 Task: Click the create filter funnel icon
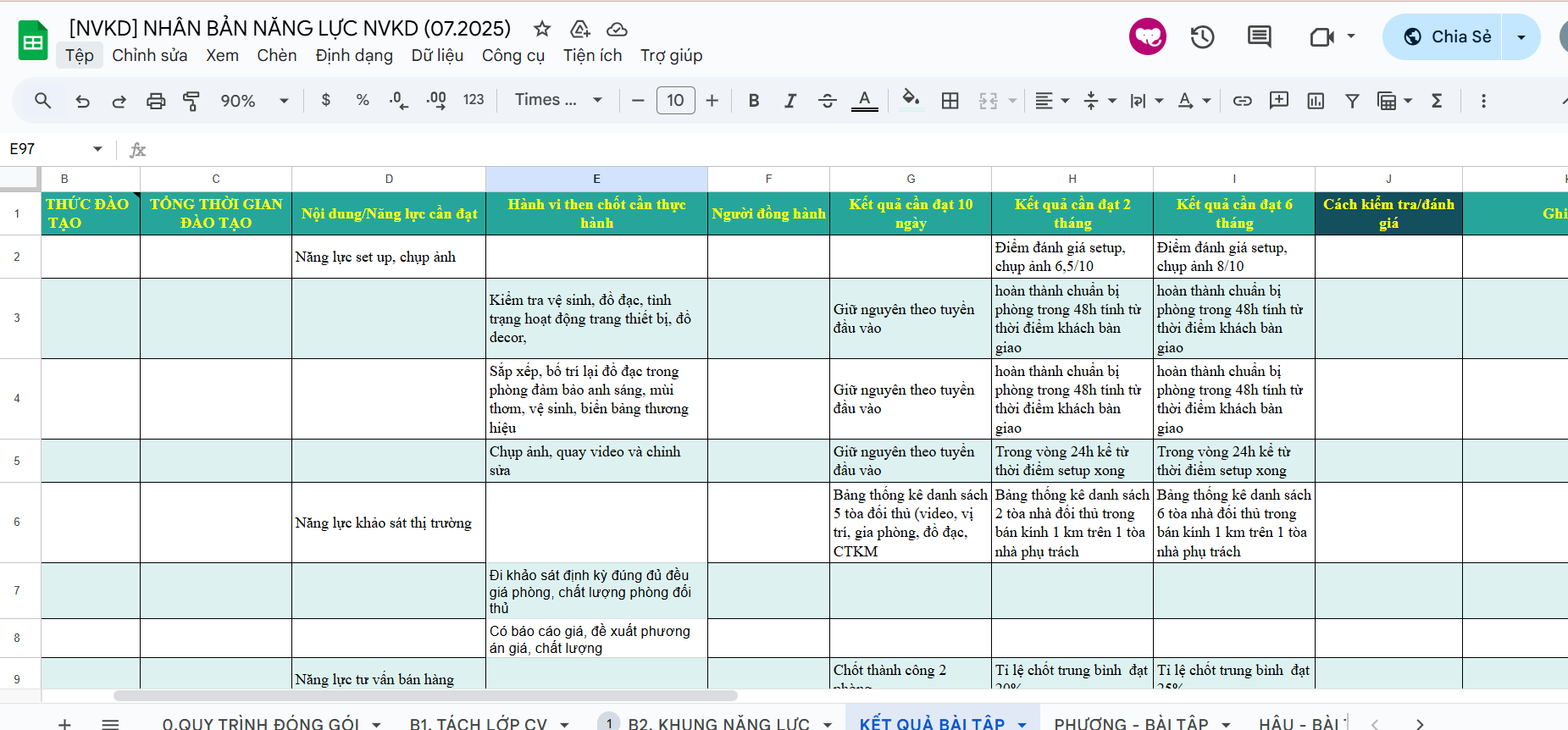coord(1352,101)
